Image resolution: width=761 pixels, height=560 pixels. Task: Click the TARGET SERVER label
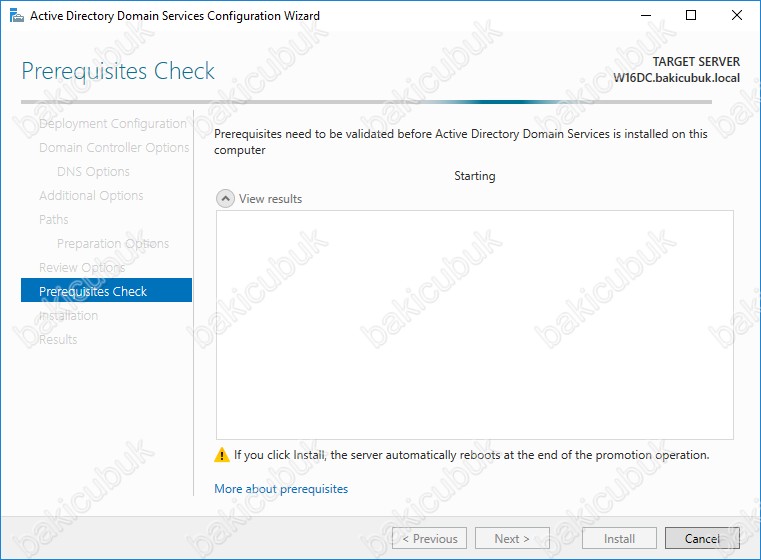pos(696,62)
